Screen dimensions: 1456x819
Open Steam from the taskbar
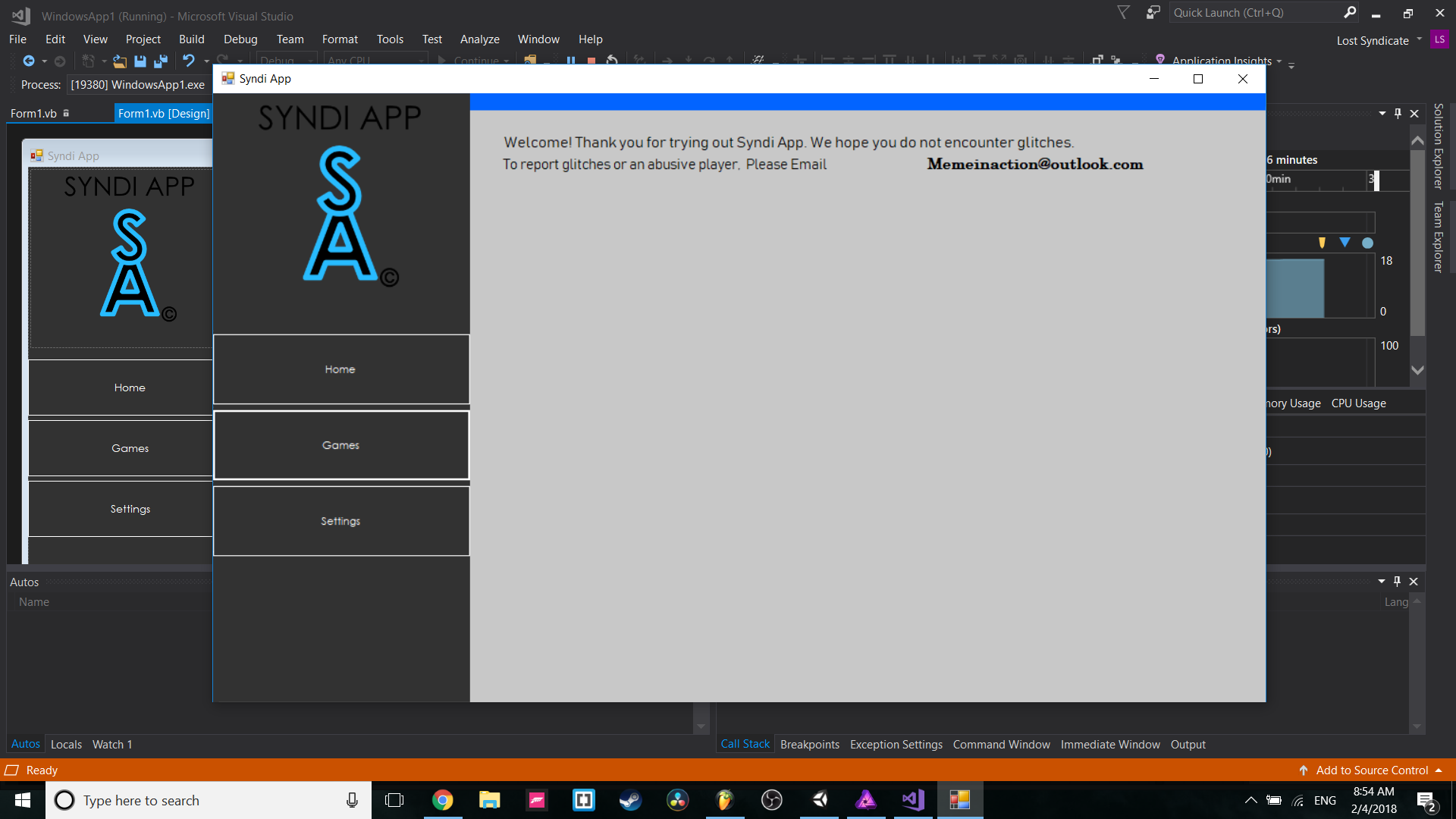630,800
